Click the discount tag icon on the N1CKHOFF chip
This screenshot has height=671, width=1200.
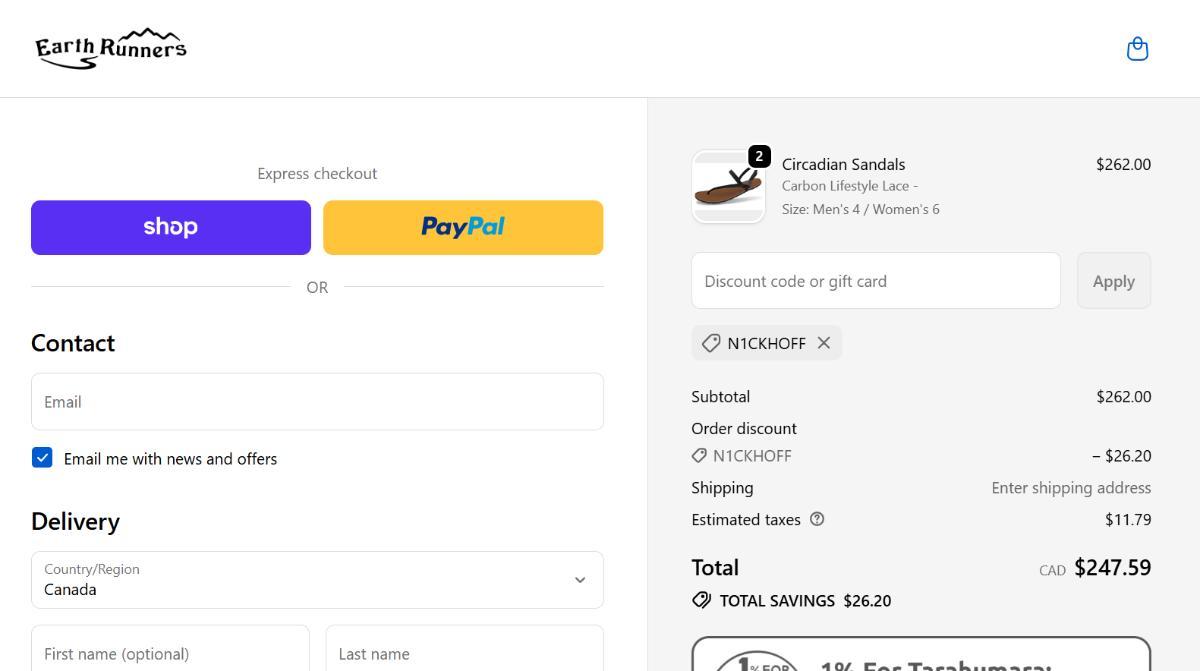click(711, 343)
